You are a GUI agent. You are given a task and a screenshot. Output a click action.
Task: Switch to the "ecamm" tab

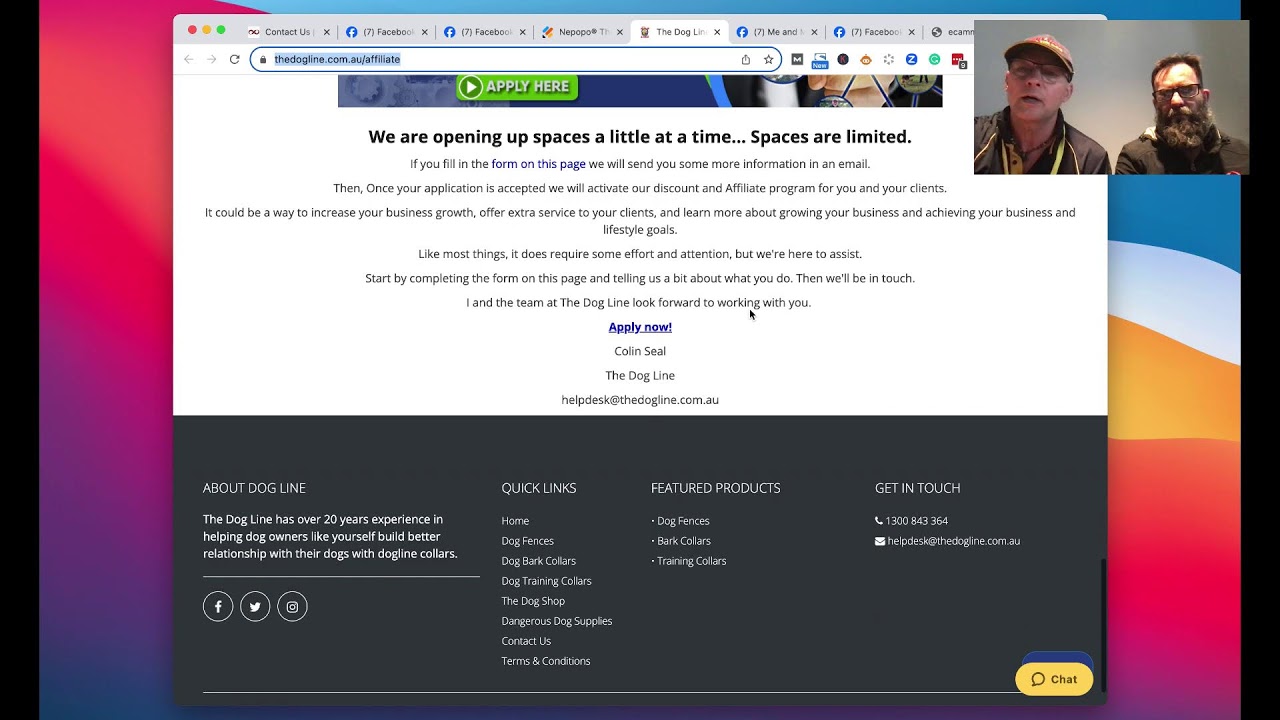point(950,32)
